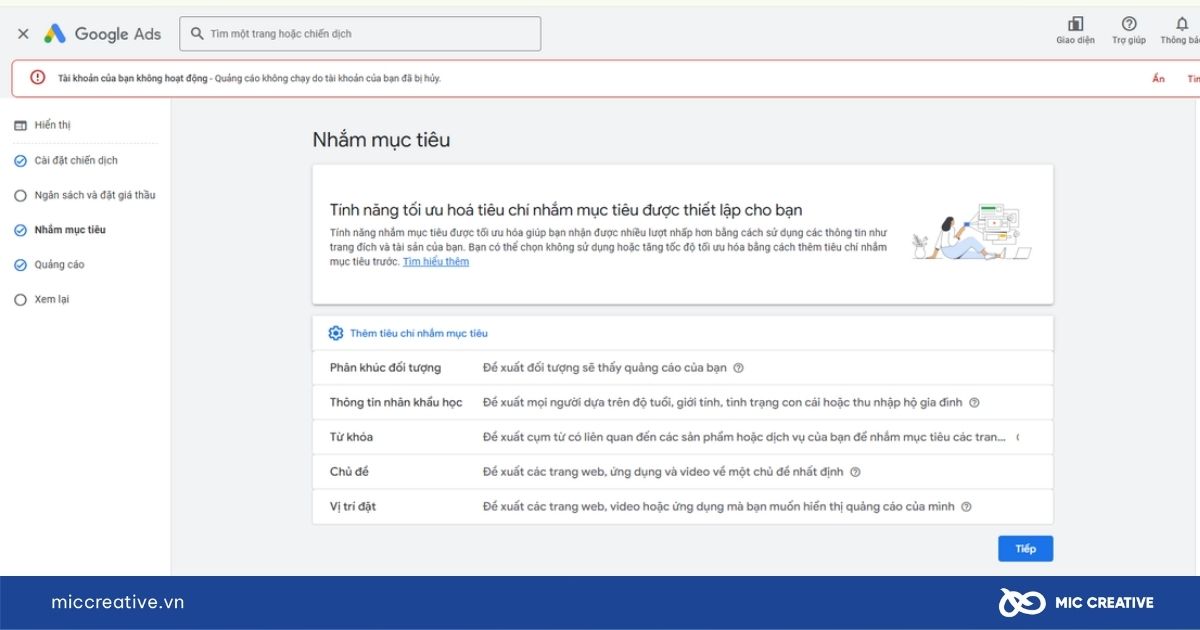Screen dimensions: 1200x630
Task: Go to Cài đặt chiến dịch step
Action: [76, 160]
